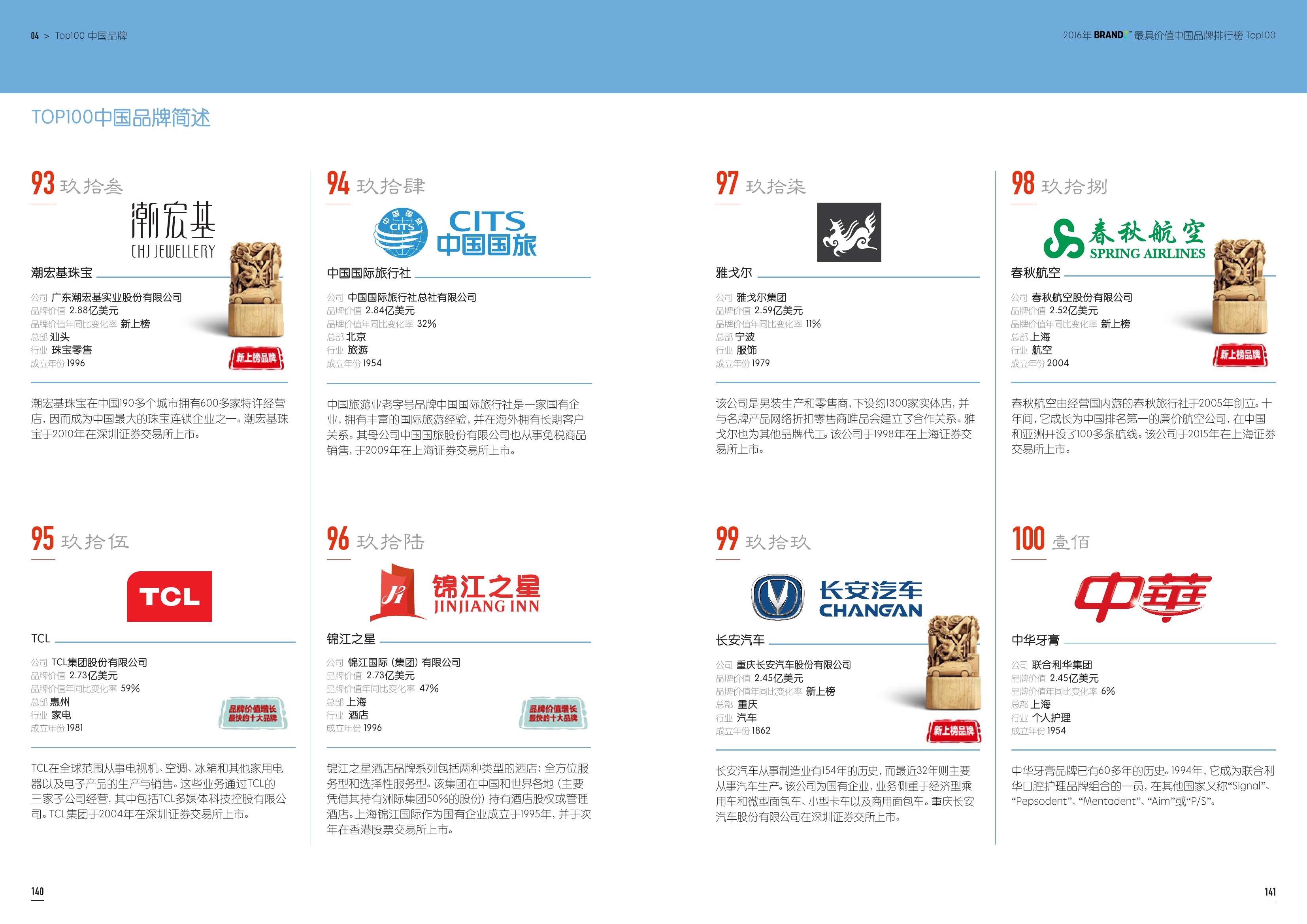This screenshot has width=1307, height=924.
Task: Click the Spring Airlines green logo
Action: click(1124, 238)
